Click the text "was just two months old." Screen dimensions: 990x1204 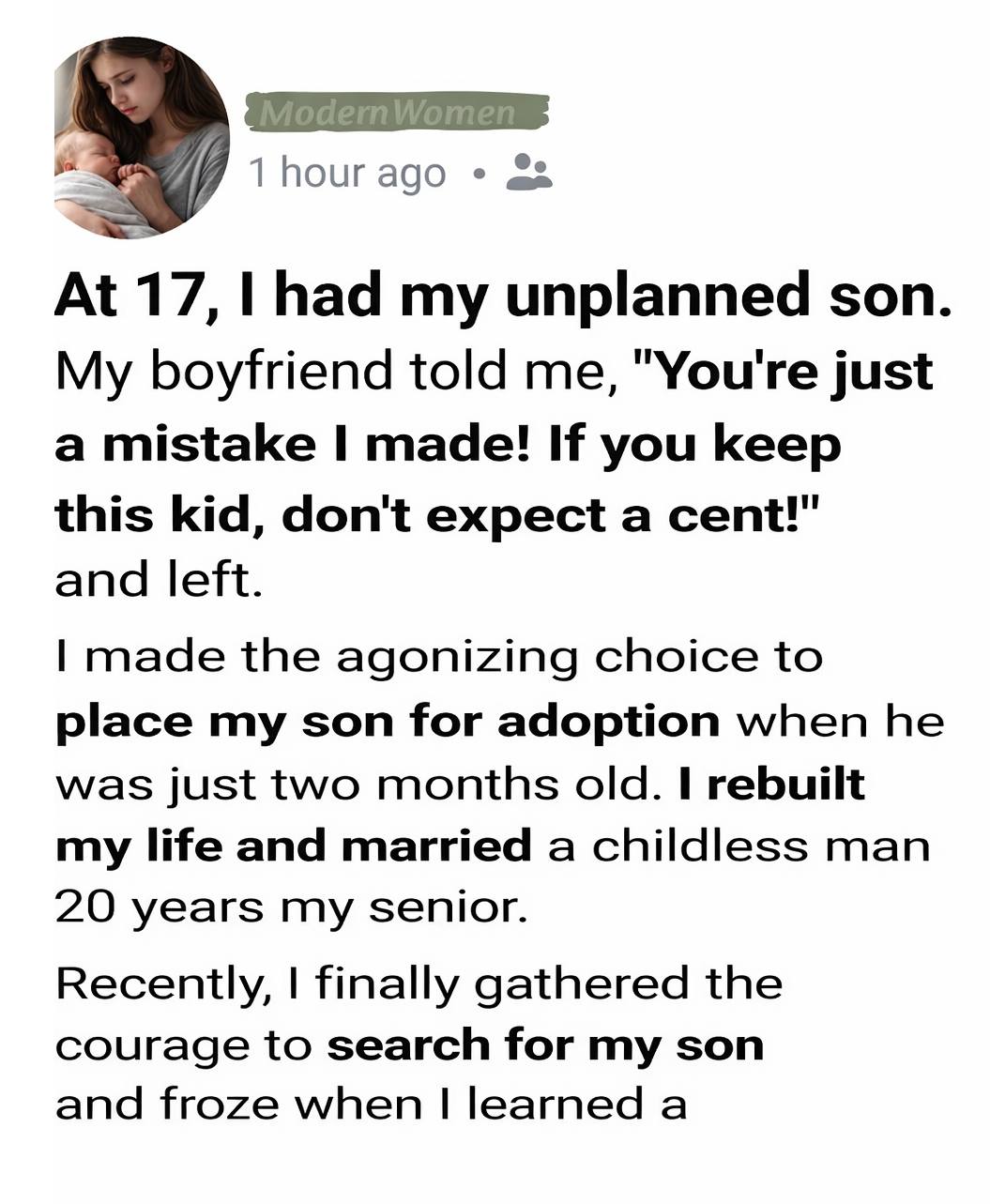pos(352,784)
